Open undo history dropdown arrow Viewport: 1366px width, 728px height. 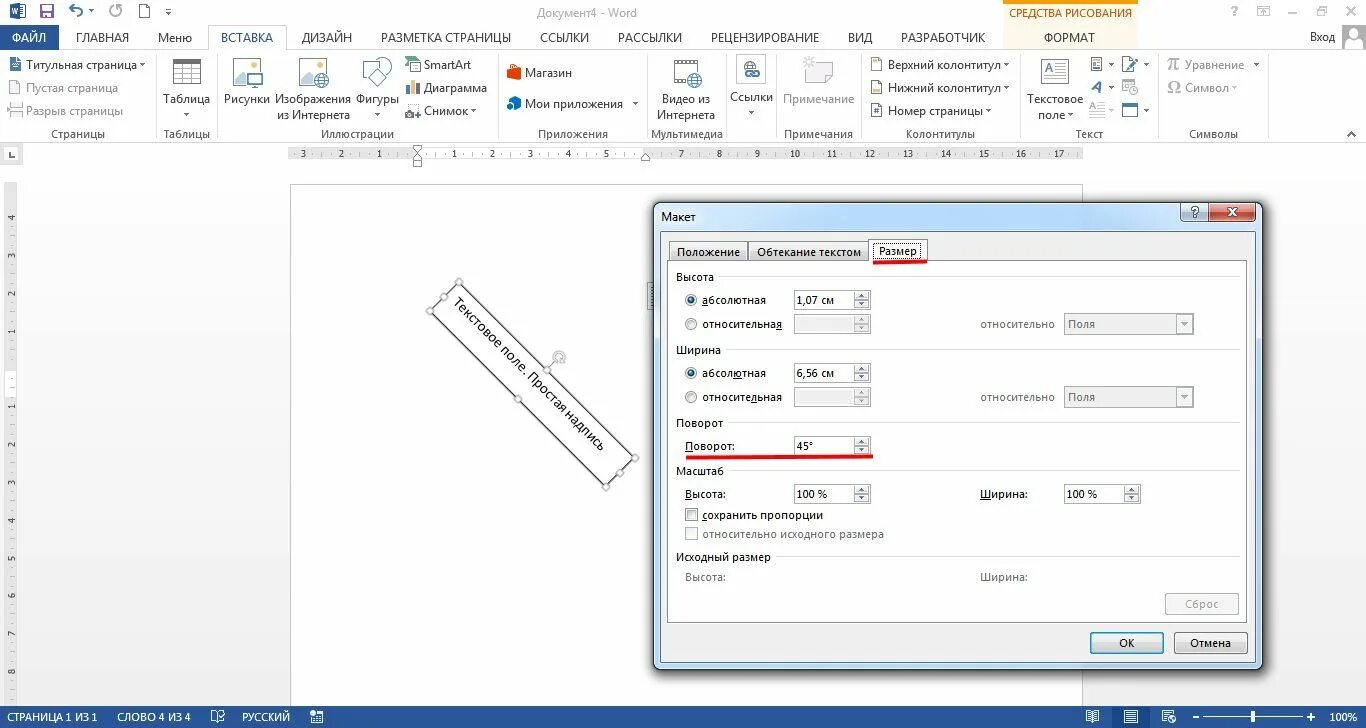pyautogui.click(x=92, y=12)
